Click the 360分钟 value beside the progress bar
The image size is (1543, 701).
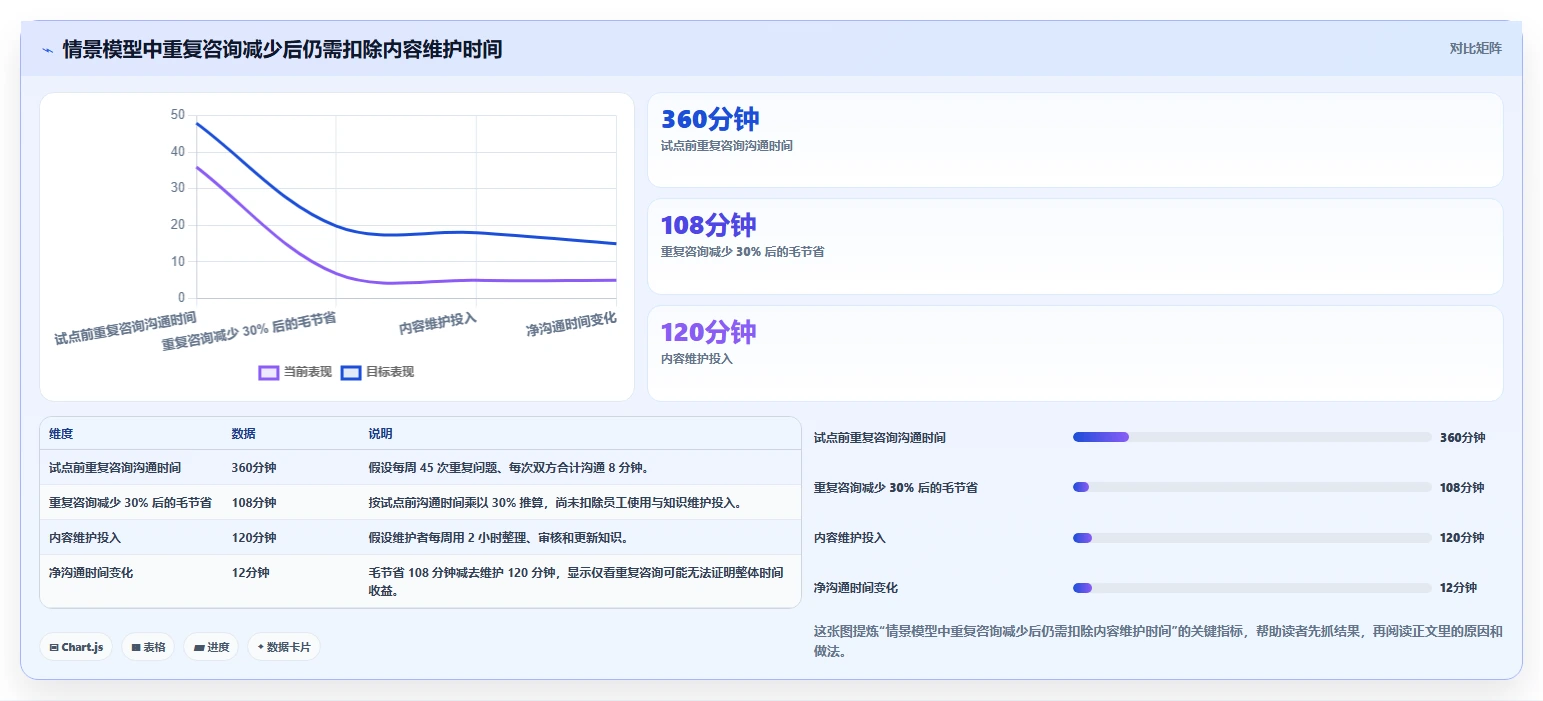click(x=1462, y=438)
